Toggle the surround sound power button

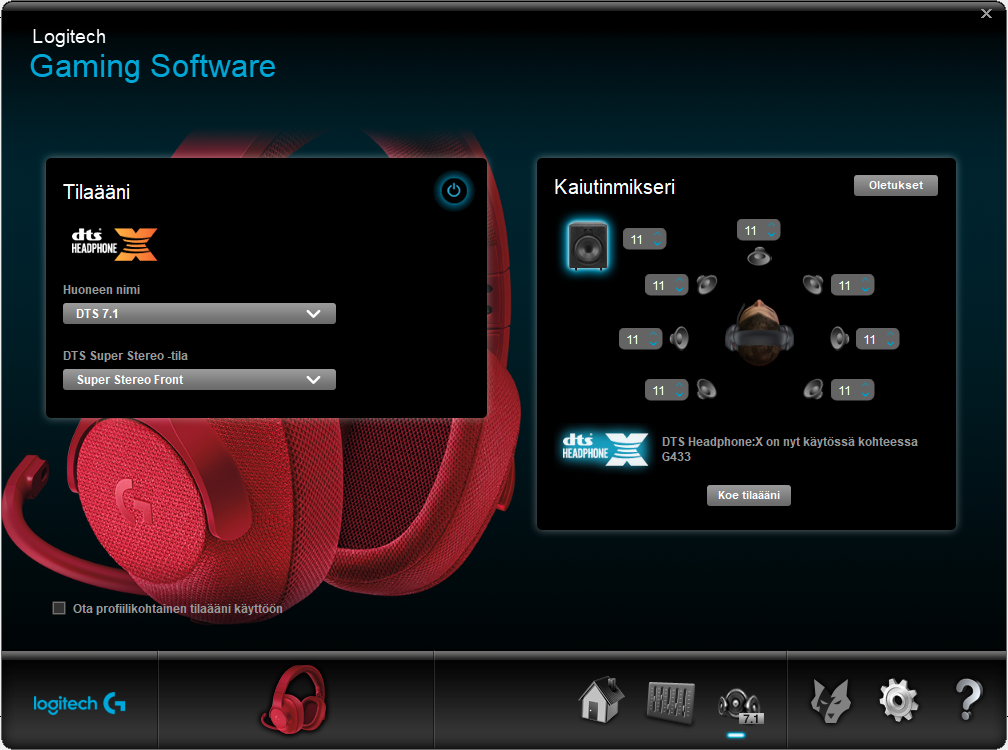(454, 191)
